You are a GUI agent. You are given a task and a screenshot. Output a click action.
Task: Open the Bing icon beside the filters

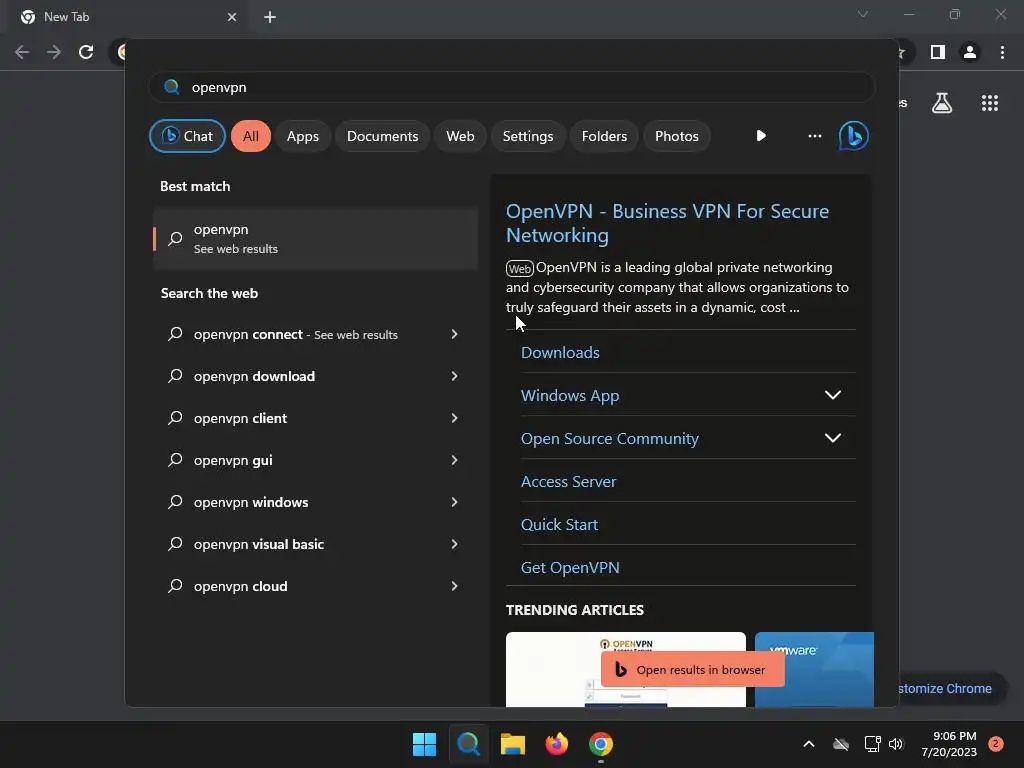click(x=854, y=136)
